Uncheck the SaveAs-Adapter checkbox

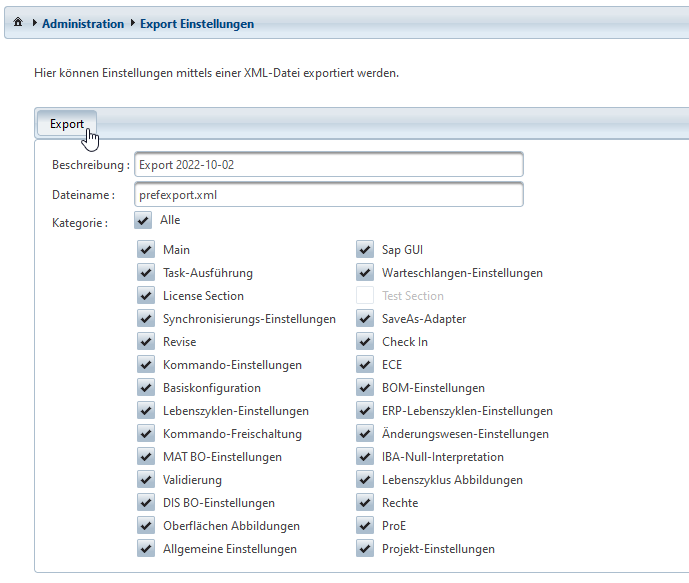pyautogui.click(x=365, y=319)
